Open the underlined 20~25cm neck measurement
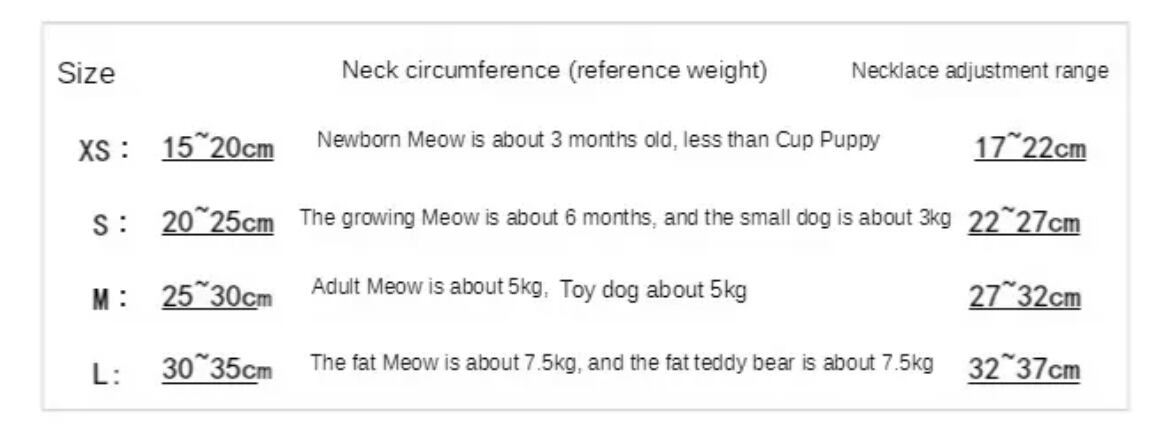This screenshot has height=437, width=1170. coord(218,223)
